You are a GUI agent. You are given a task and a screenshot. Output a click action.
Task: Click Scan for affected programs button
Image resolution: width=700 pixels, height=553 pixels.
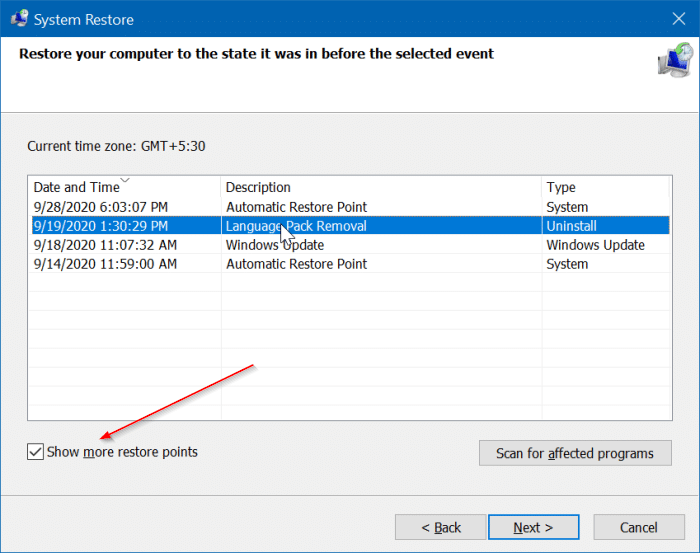pyautogui.click(x=575, y=453)
